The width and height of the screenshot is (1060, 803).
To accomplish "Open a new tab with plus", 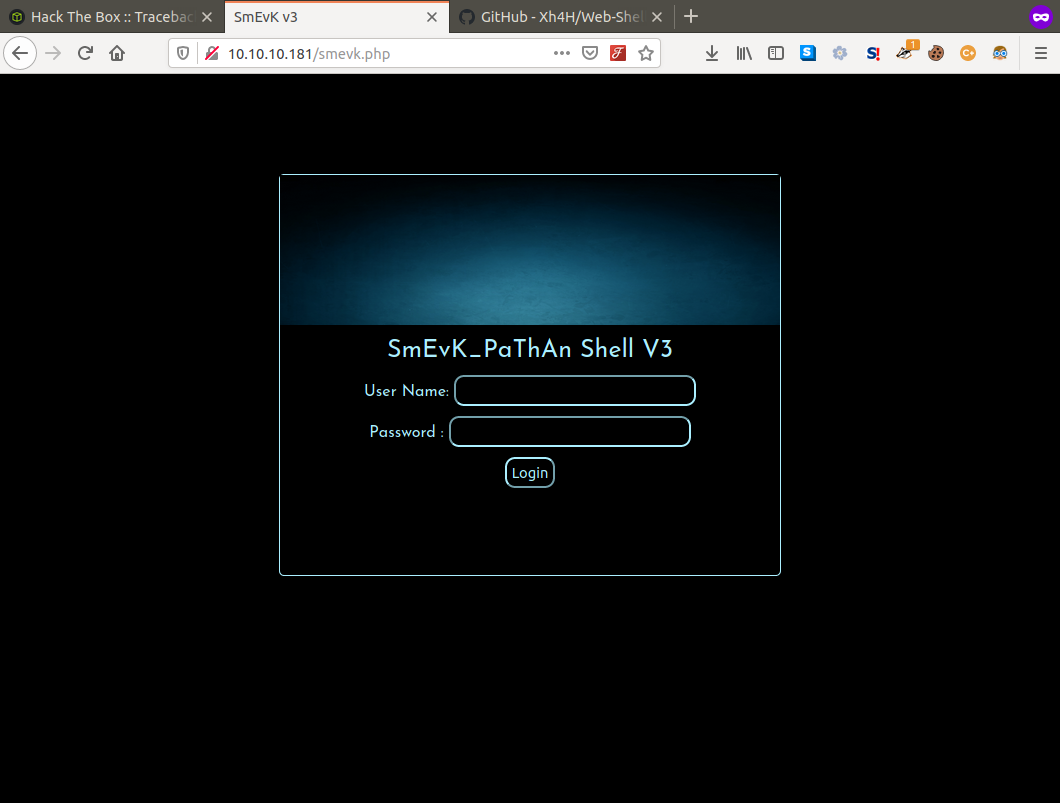I will pyautogui.click(x=691, y=17).
